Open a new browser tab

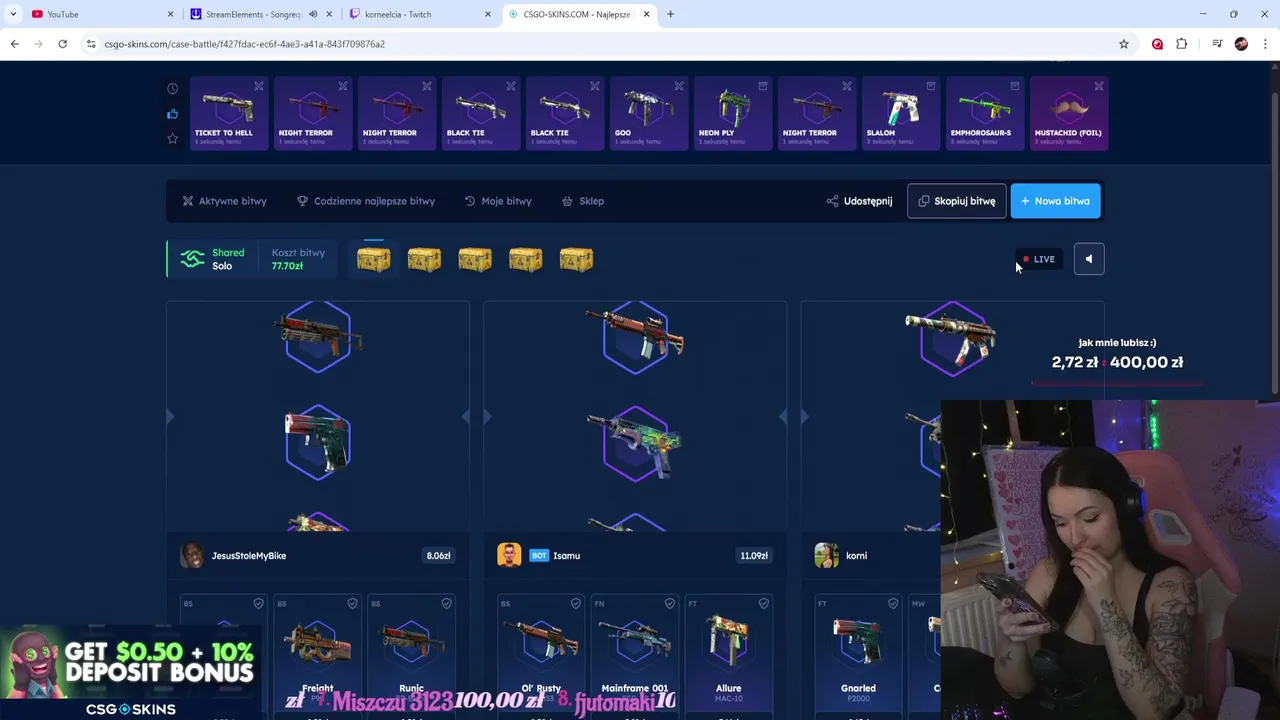tap(670, 14)
